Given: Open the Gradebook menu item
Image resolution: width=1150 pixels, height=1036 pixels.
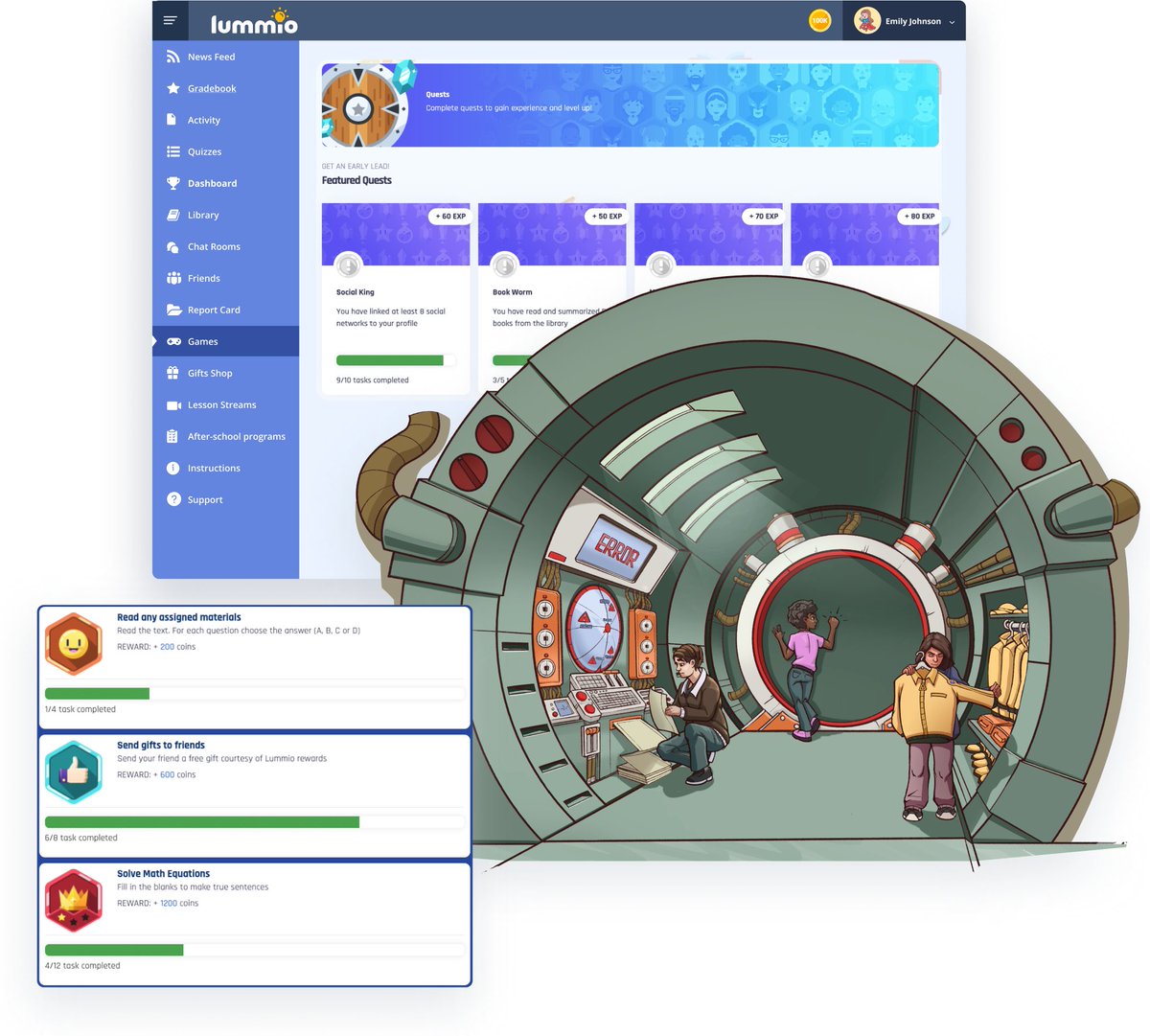Looking at the screenshot, I should tap(225, 88).
